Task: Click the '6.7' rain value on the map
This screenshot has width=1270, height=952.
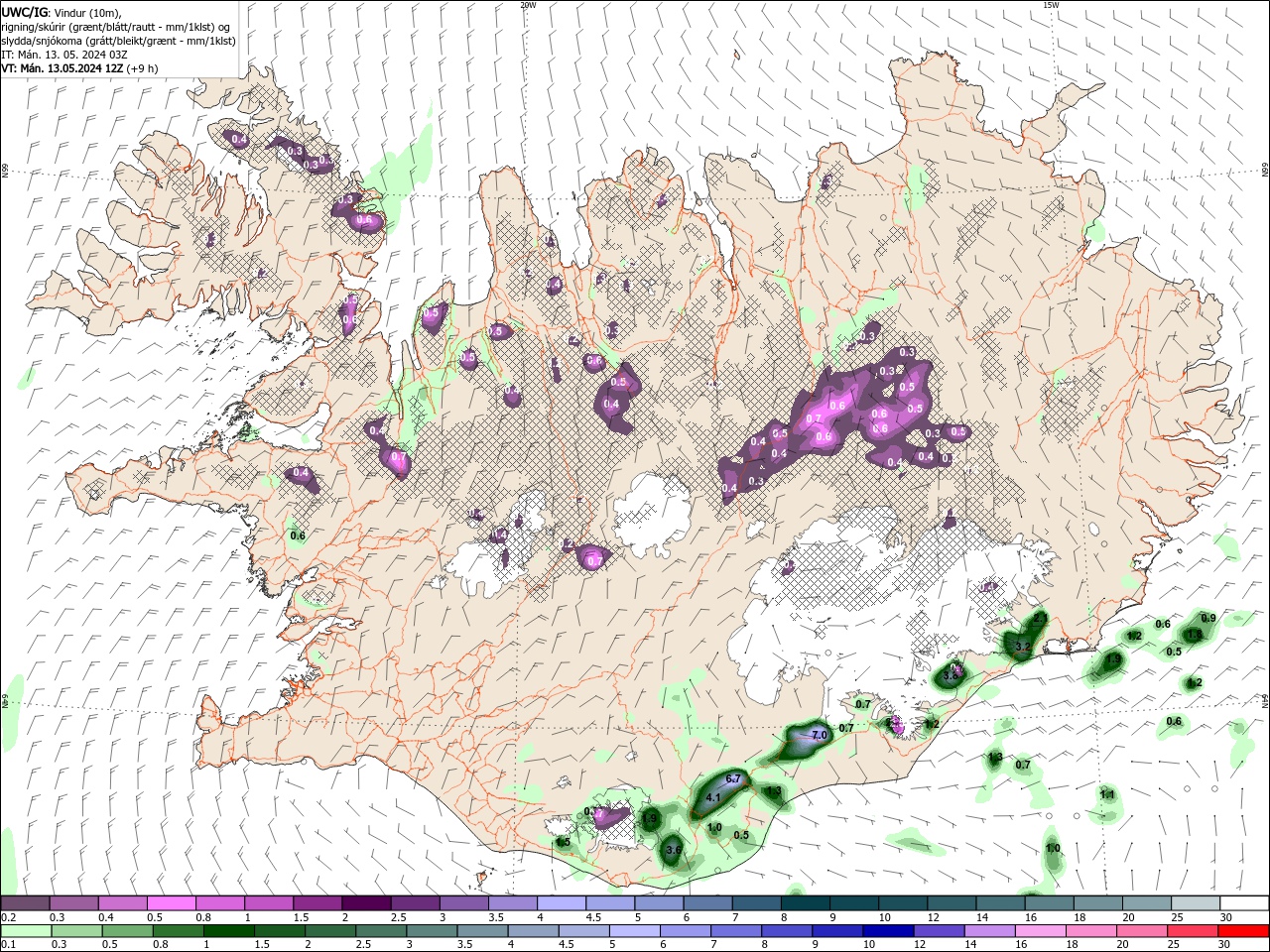Action: tap(734, 779)
